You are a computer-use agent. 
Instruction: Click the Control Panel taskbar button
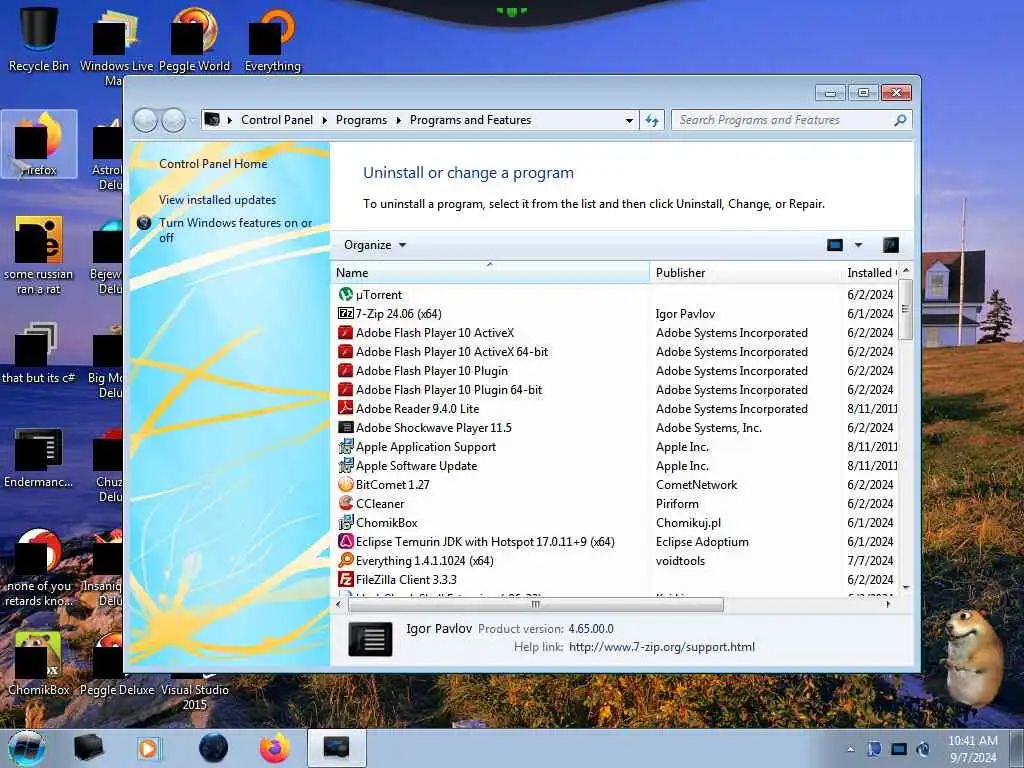(336, 748)
